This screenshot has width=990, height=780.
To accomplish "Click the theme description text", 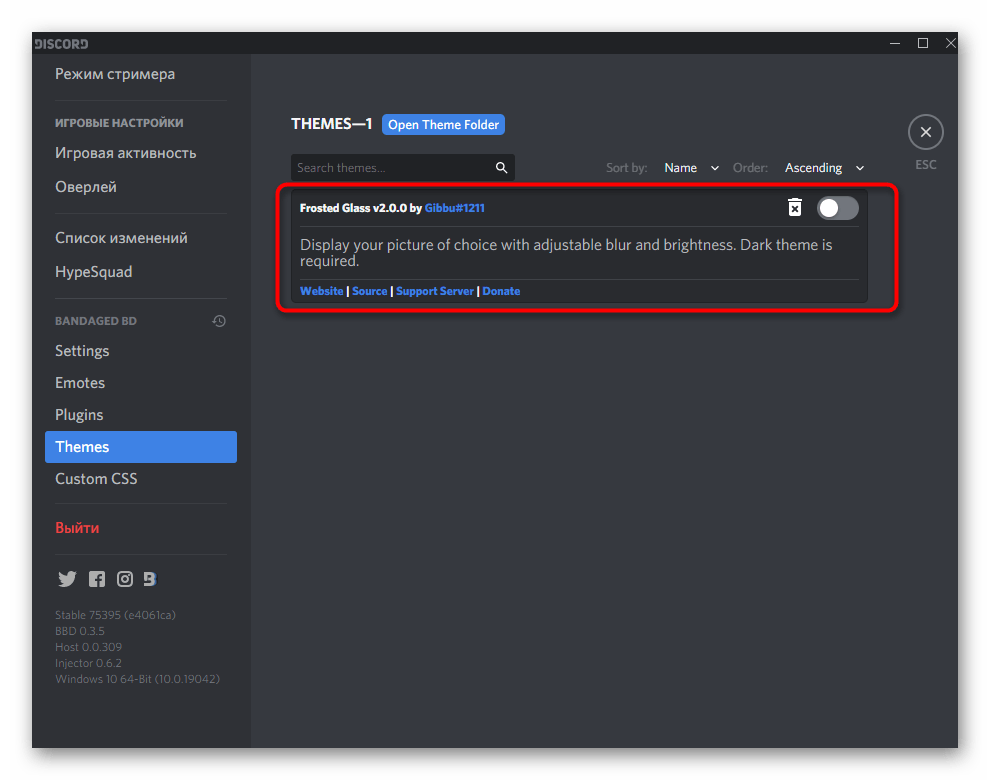I will tap(566, 253).
